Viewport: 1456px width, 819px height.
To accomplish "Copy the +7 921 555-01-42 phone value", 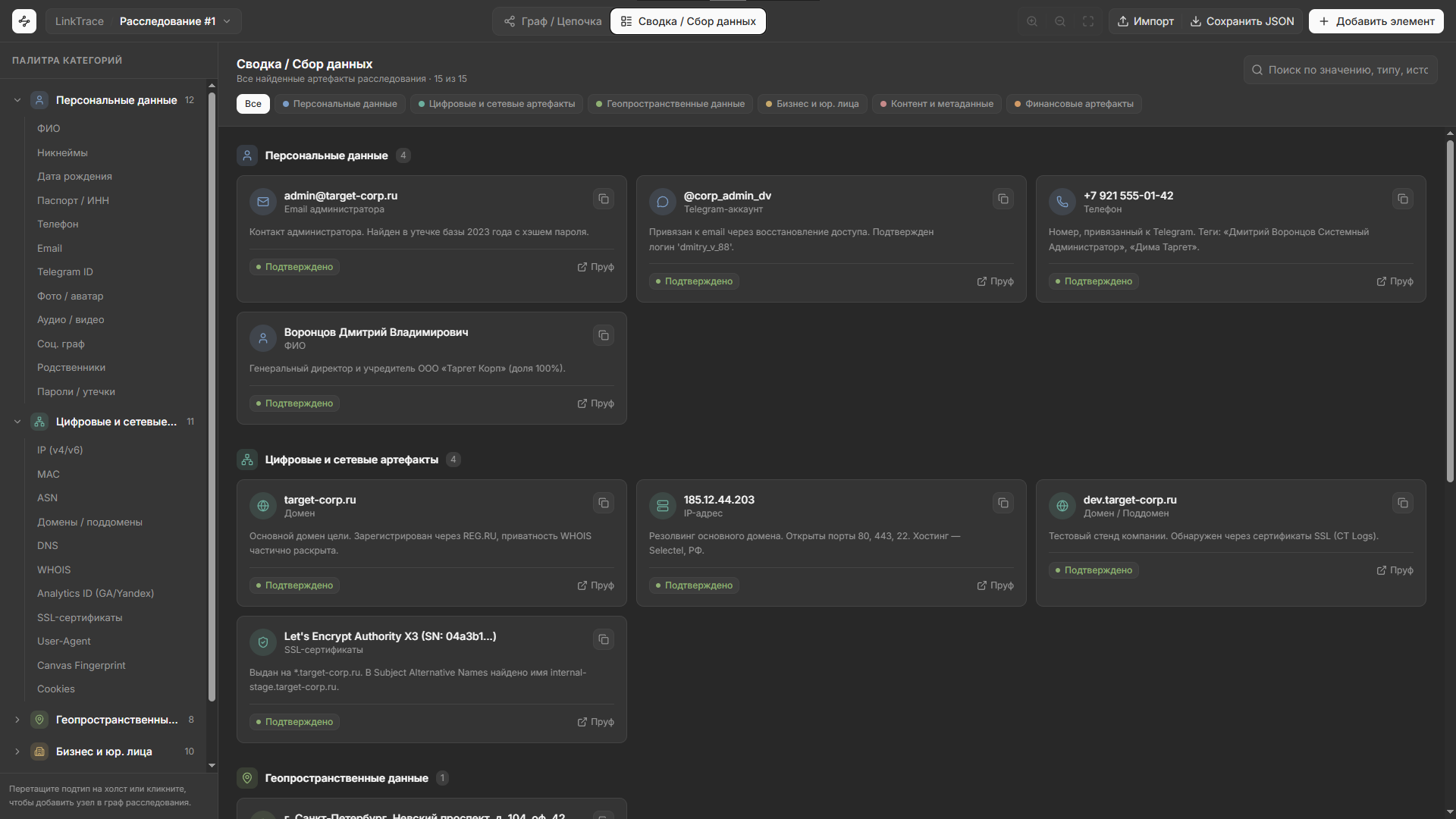I will click(x=1403, y=199).
